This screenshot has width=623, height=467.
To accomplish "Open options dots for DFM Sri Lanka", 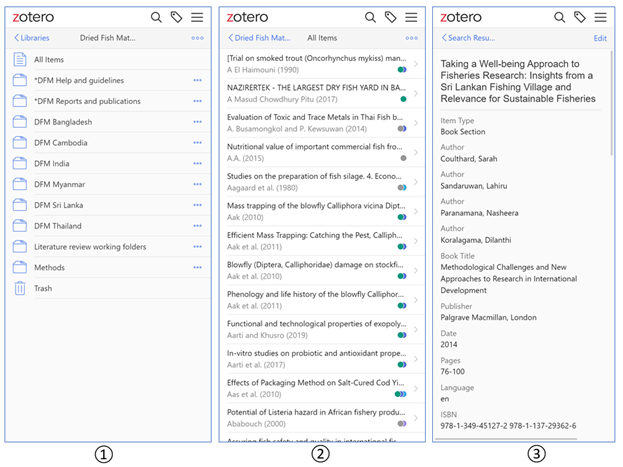I will [x=197, y=205].
